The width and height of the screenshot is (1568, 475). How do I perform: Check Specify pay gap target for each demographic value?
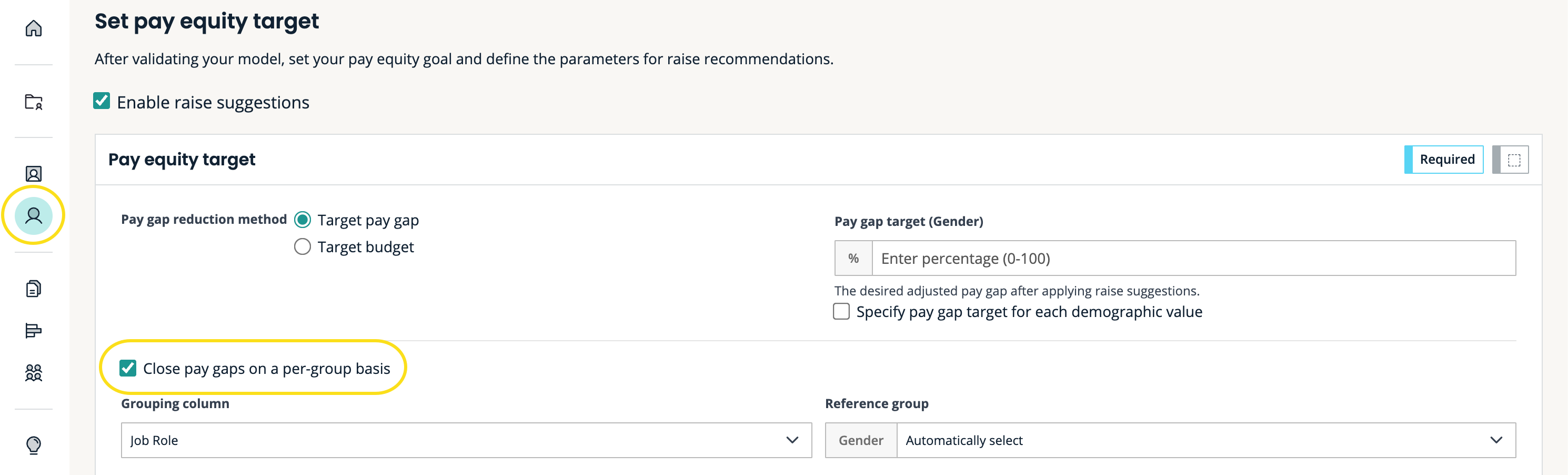point(841,312)
